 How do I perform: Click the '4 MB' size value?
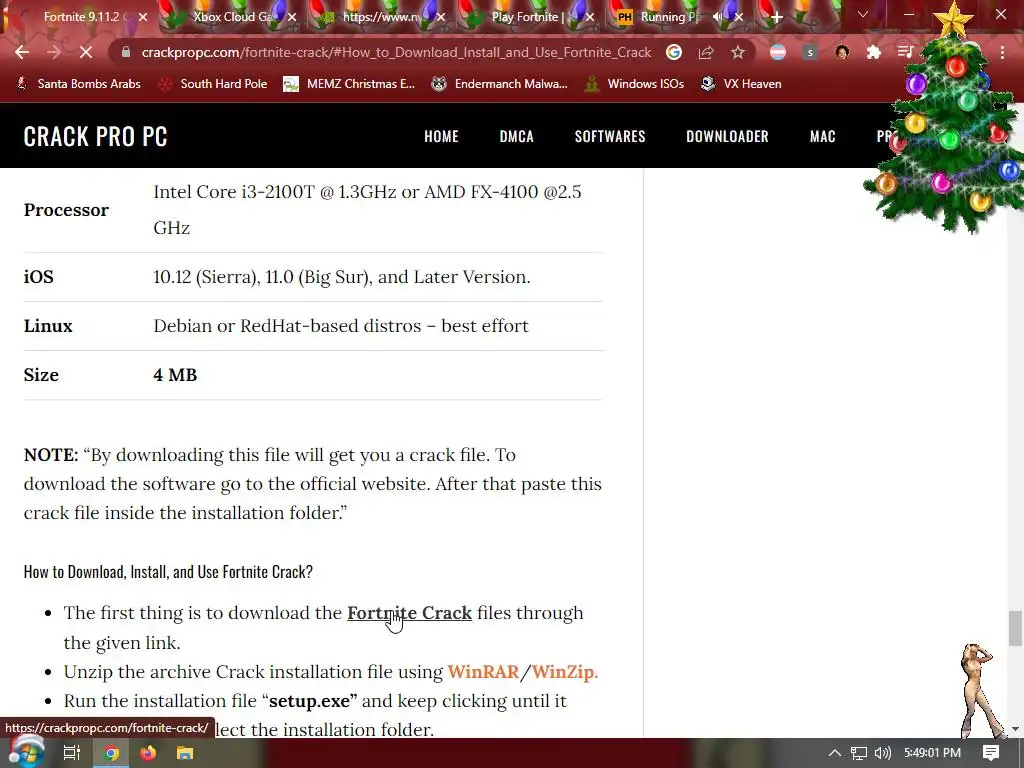coord(175,375)
